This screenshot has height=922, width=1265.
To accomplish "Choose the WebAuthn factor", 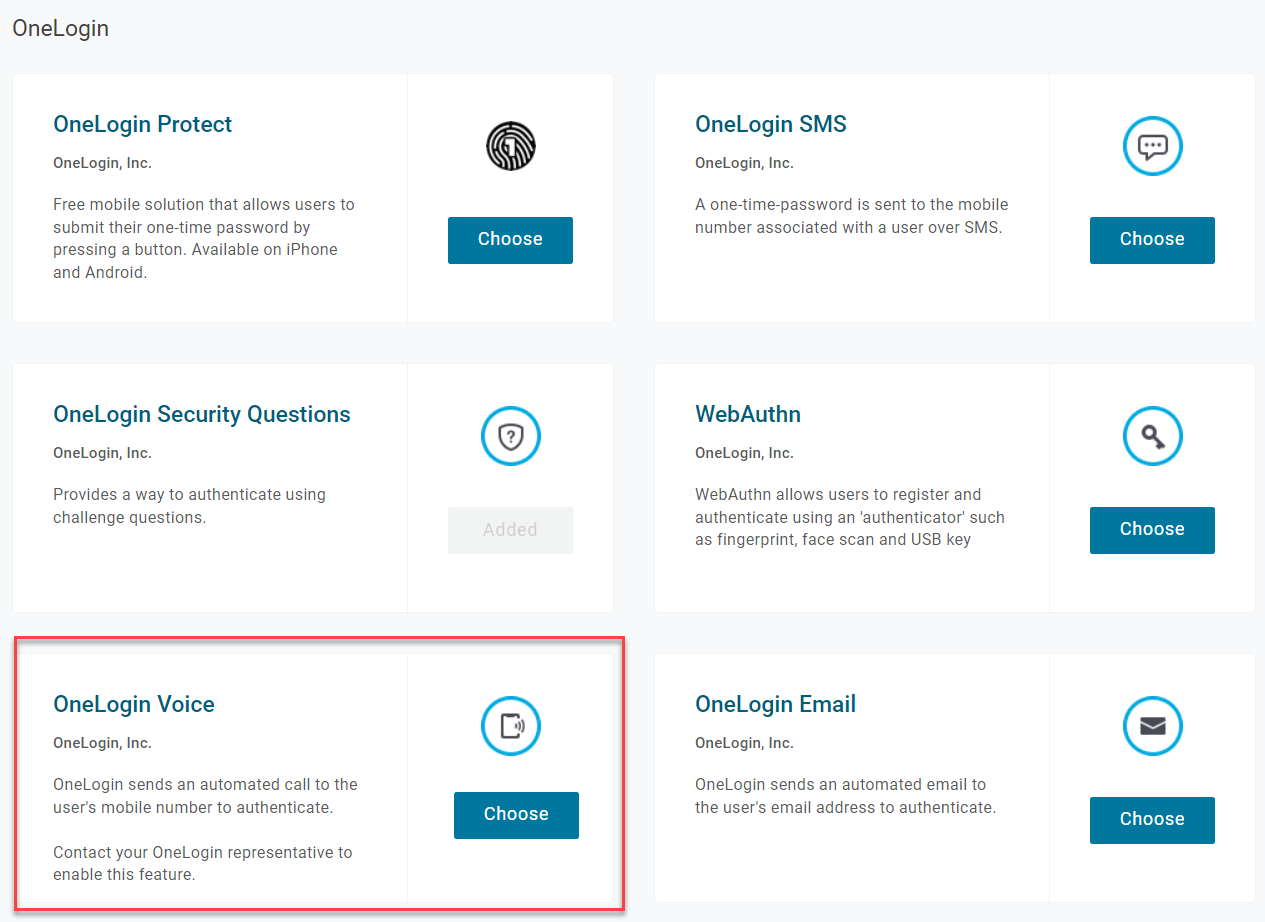I will pos(1152,530).
